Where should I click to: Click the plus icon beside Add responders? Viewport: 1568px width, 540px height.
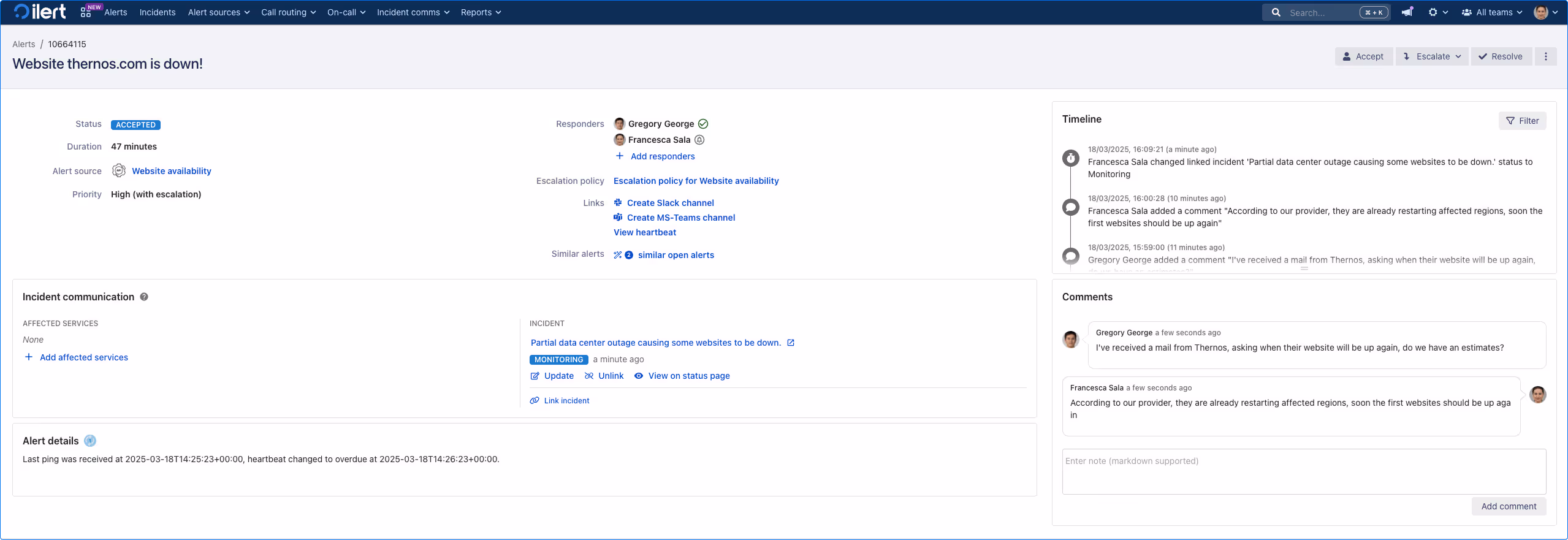[x=620, y=156]
